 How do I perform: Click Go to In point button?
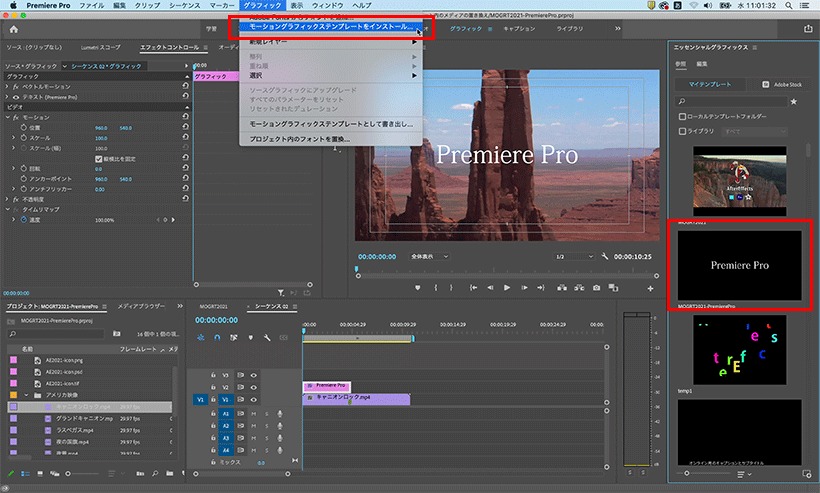pyautogui.click(x=473, y=288)
